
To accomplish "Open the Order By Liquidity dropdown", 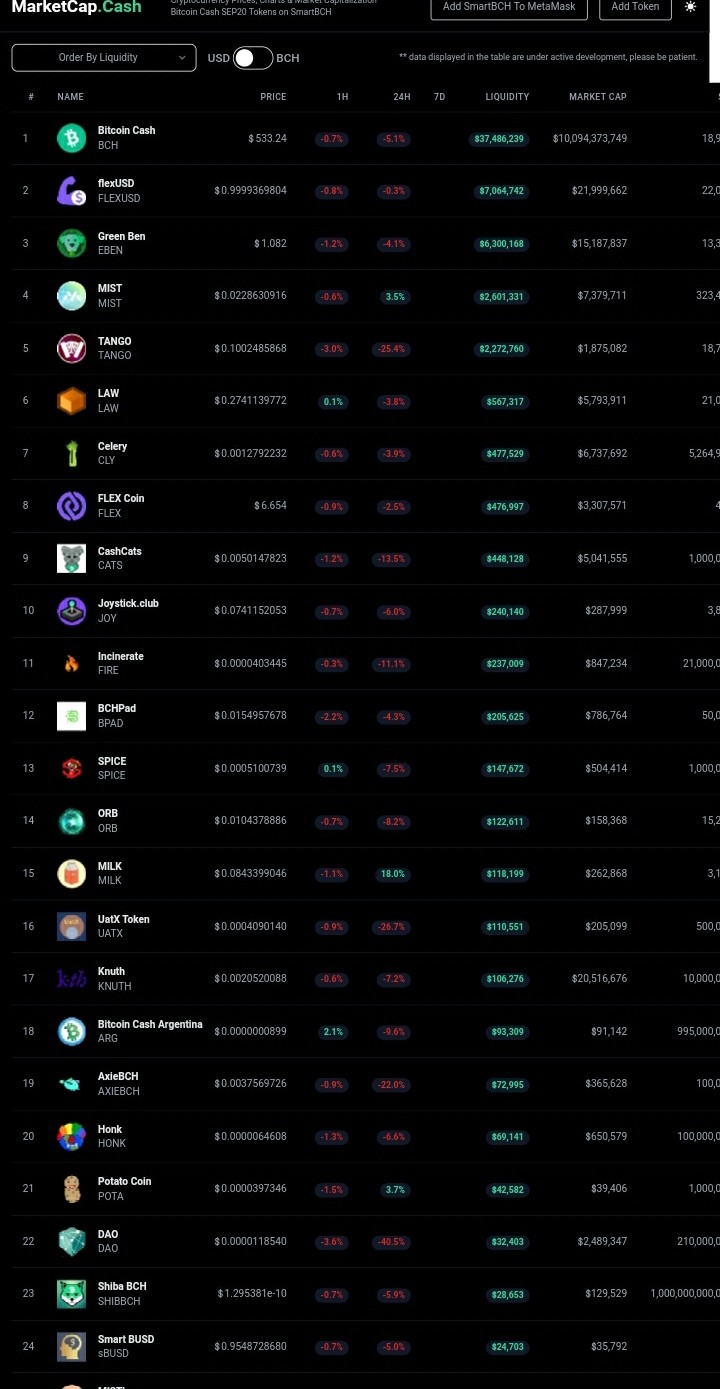I will pos(104,58).
